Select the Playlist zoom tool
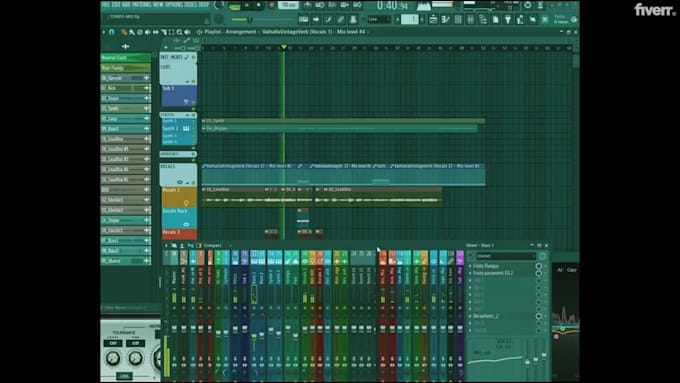Image resolution: width=680 pixels, height=383 pixels. [x=179, y=32]
